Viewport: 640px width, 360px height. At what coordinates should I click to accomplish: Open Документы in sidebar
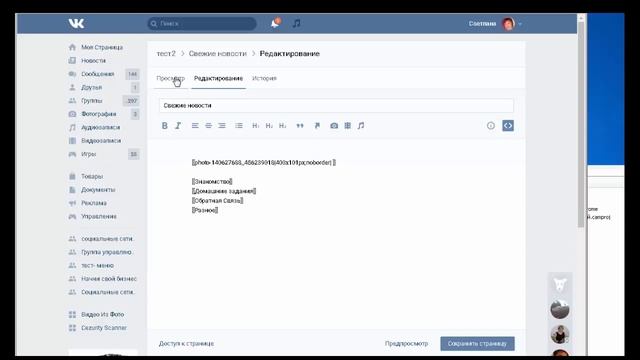coord(98,190)
